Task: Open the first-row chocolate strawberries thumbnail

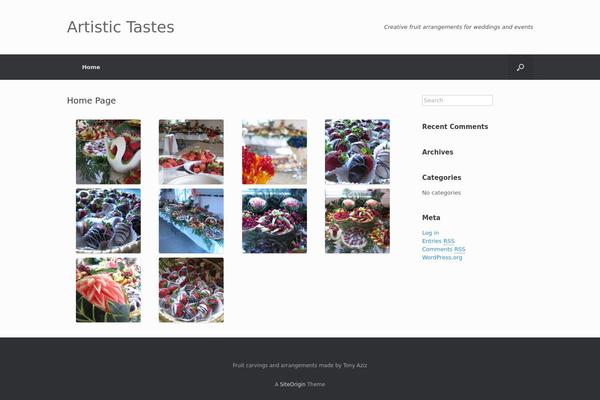Action: click(357, 152)
